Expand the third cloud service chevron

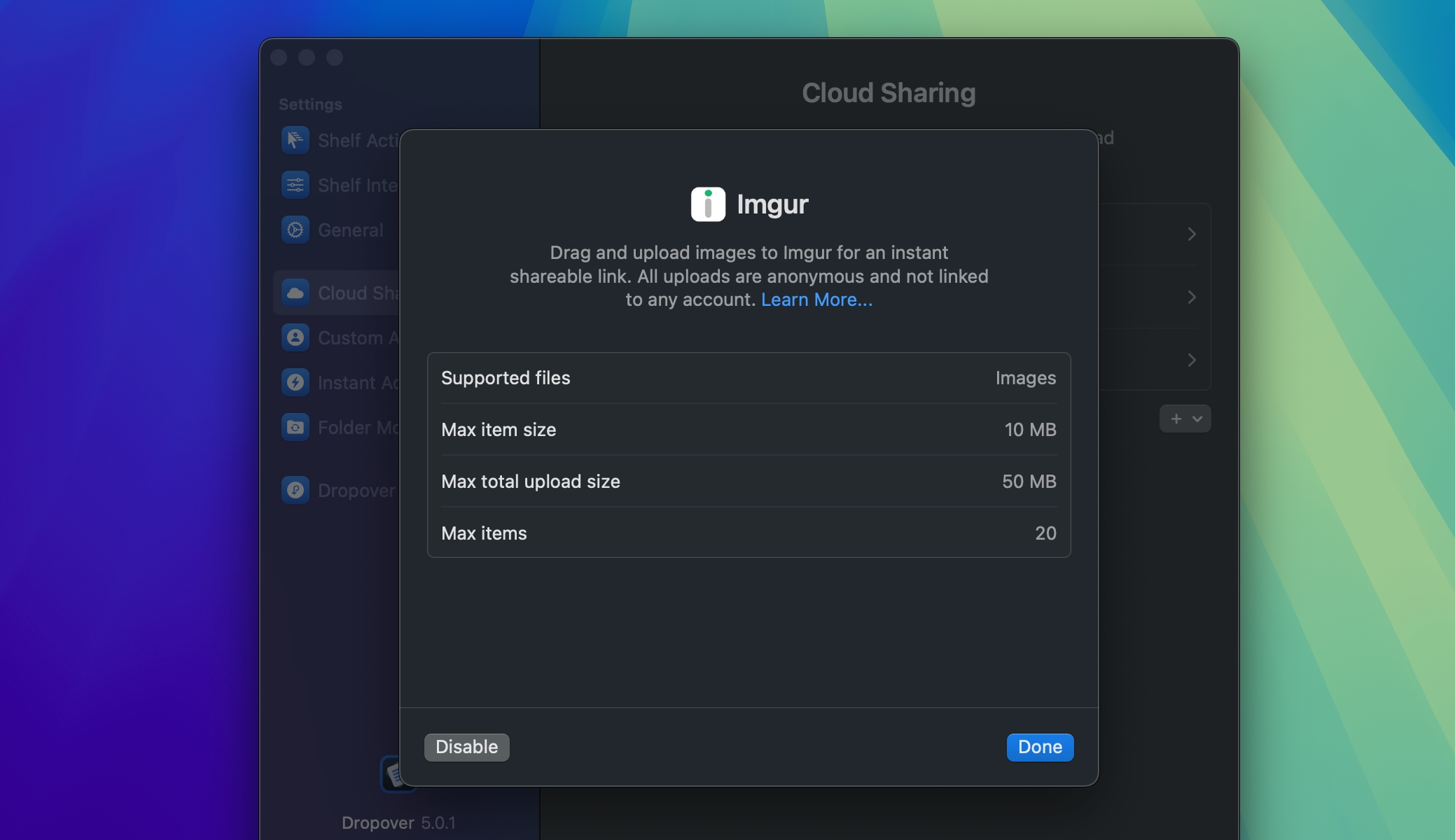1192,360
